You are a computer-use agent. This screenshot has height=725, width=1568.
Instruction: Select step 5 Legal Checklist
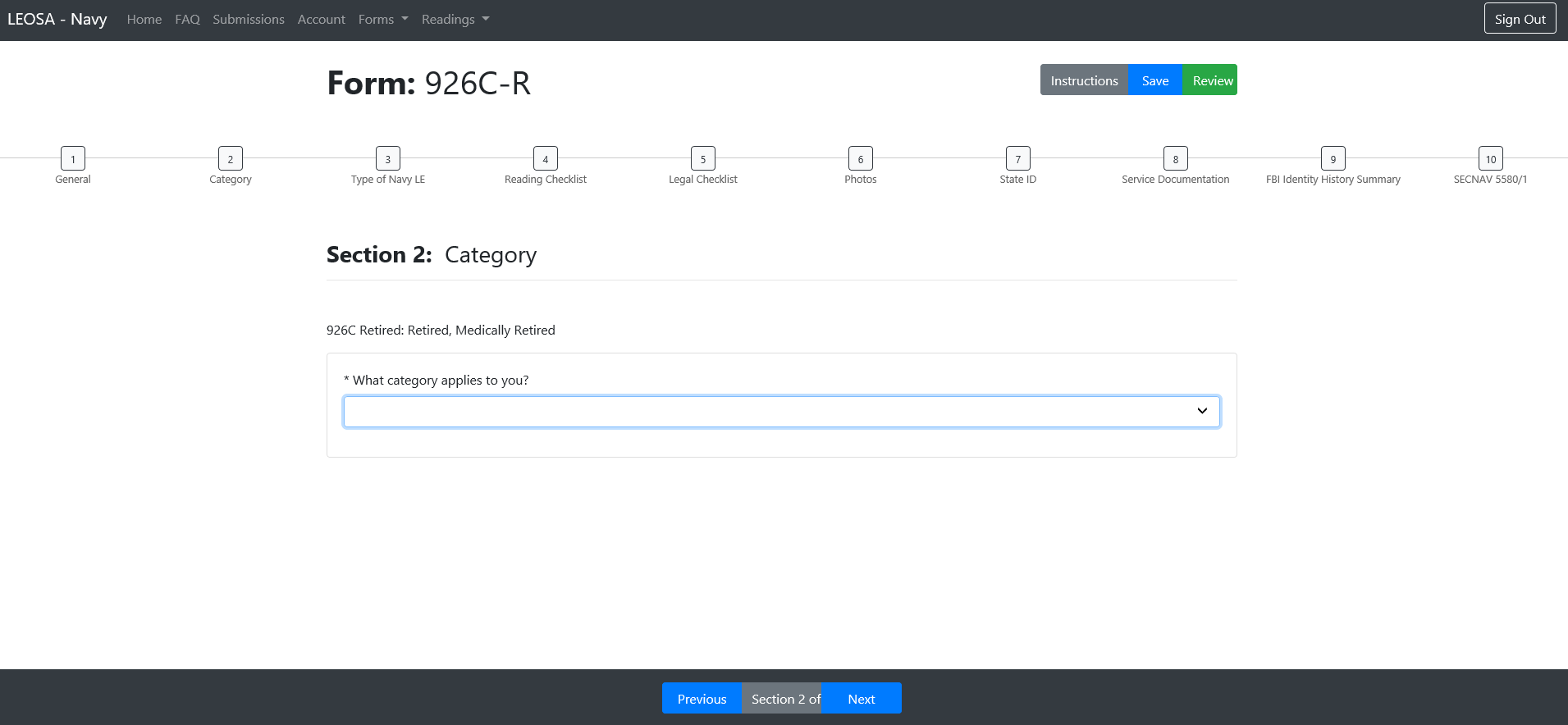(703, 159)
